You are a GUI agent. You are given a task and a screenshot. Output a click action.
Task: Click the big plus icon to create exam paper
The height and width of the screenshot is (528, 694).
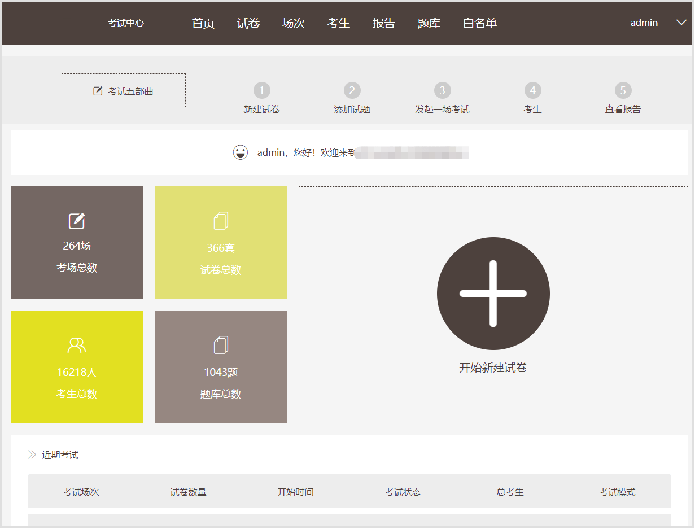[x=494, y=294]
